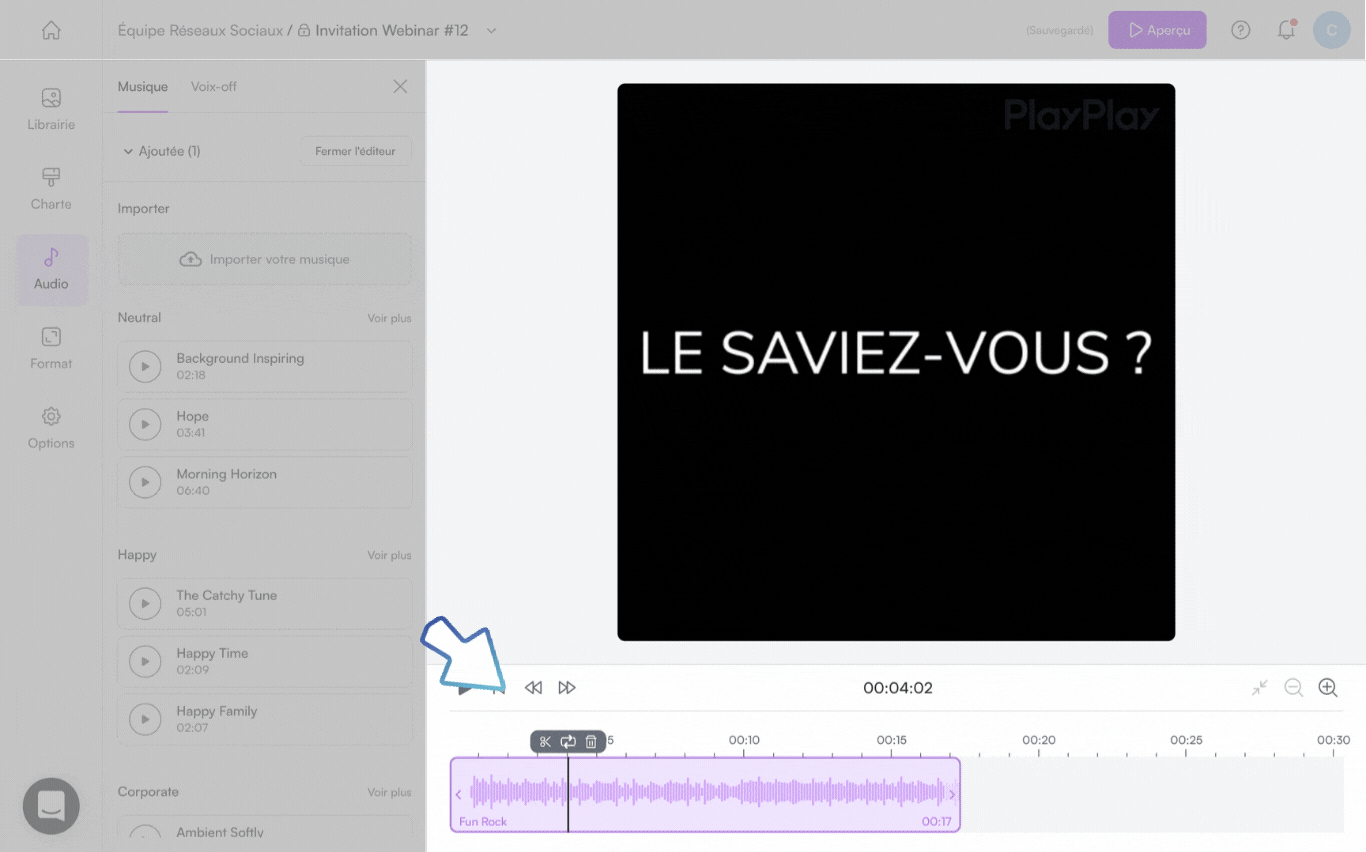The width and height of the screenshot is (1366, 852).
Task: Rewind with the double-left arrows
Action: click(533, 688)
